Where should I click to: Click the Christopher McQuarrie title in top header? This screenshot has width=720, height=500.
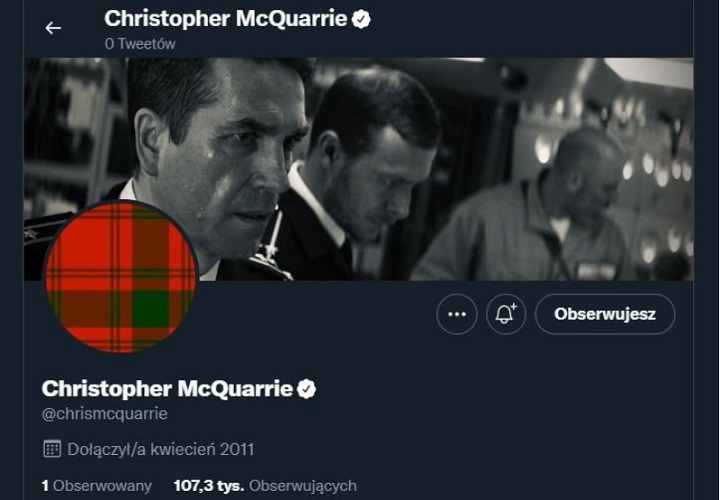(x=225, y=19)
